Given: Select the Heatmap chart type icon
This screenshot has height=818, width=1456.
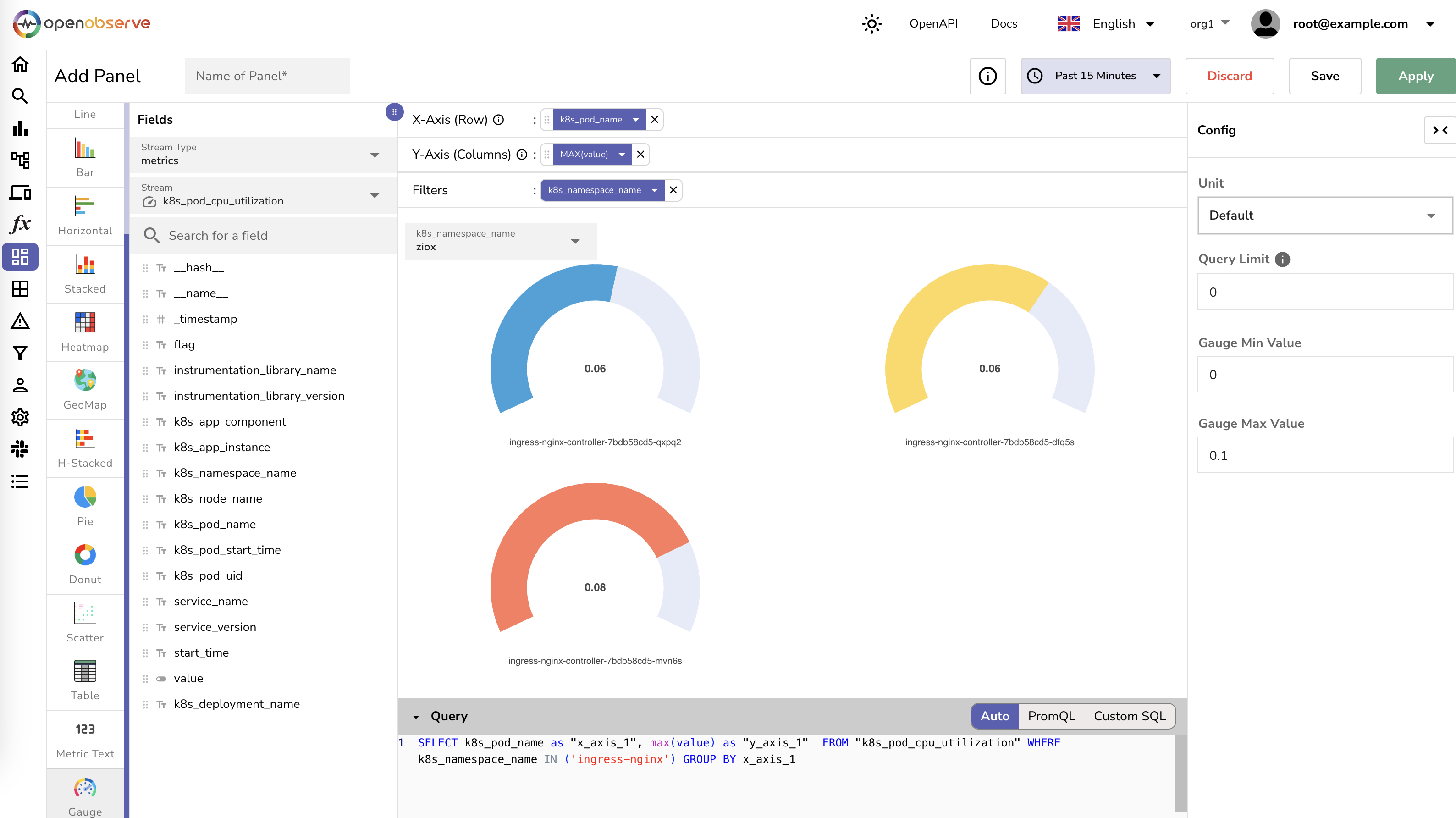Looking at the screenshot, I should [85, 323].
